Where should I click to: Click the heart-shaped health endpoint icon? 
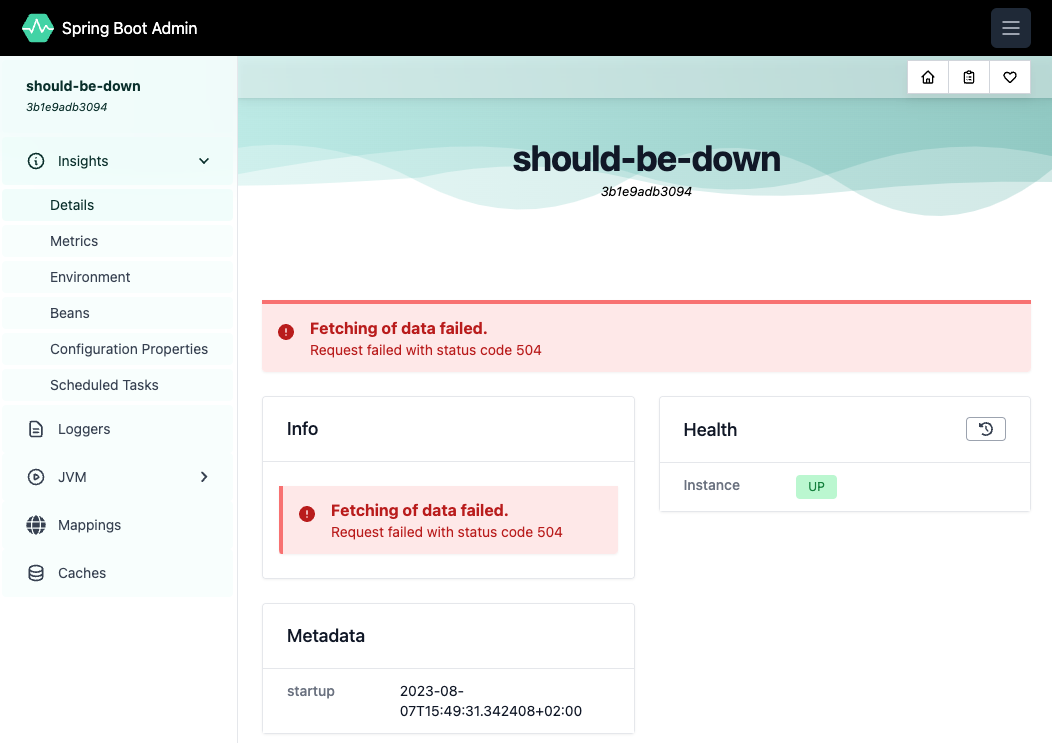click(1009, 77)
